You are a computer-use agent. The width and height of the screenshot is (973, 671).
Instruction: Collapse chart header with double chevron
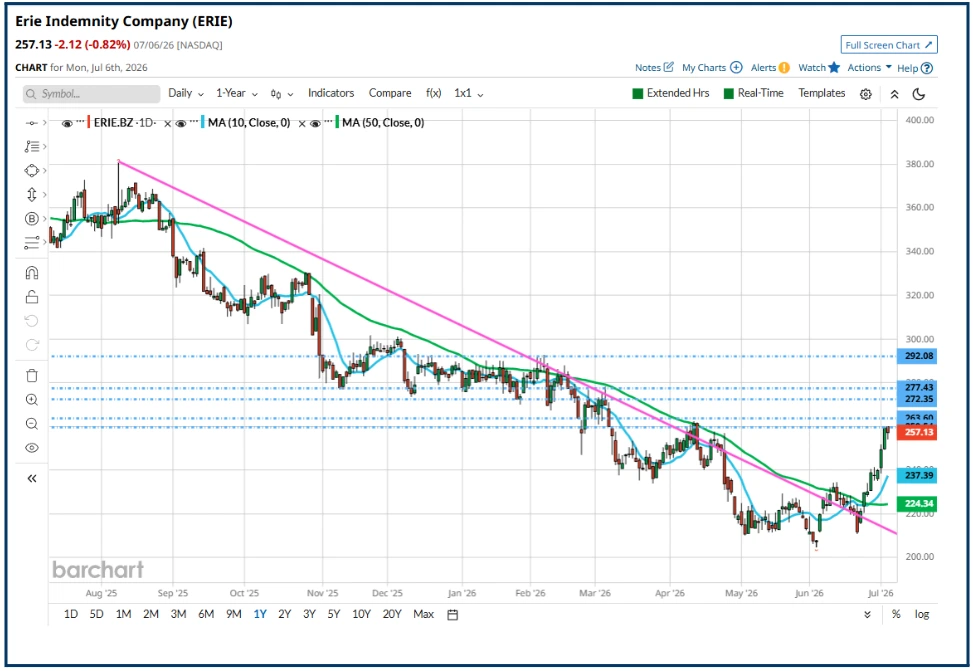click(894, 94)
